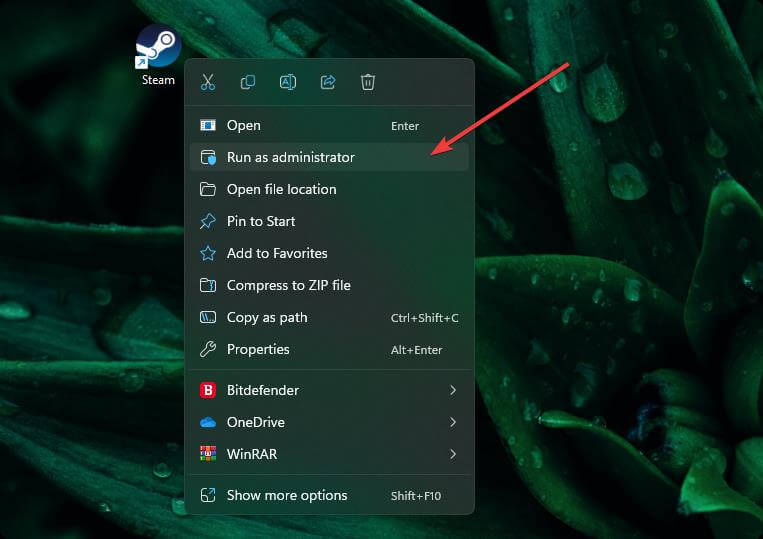
Task: Select Run as administrator
Action: [329, 157]
